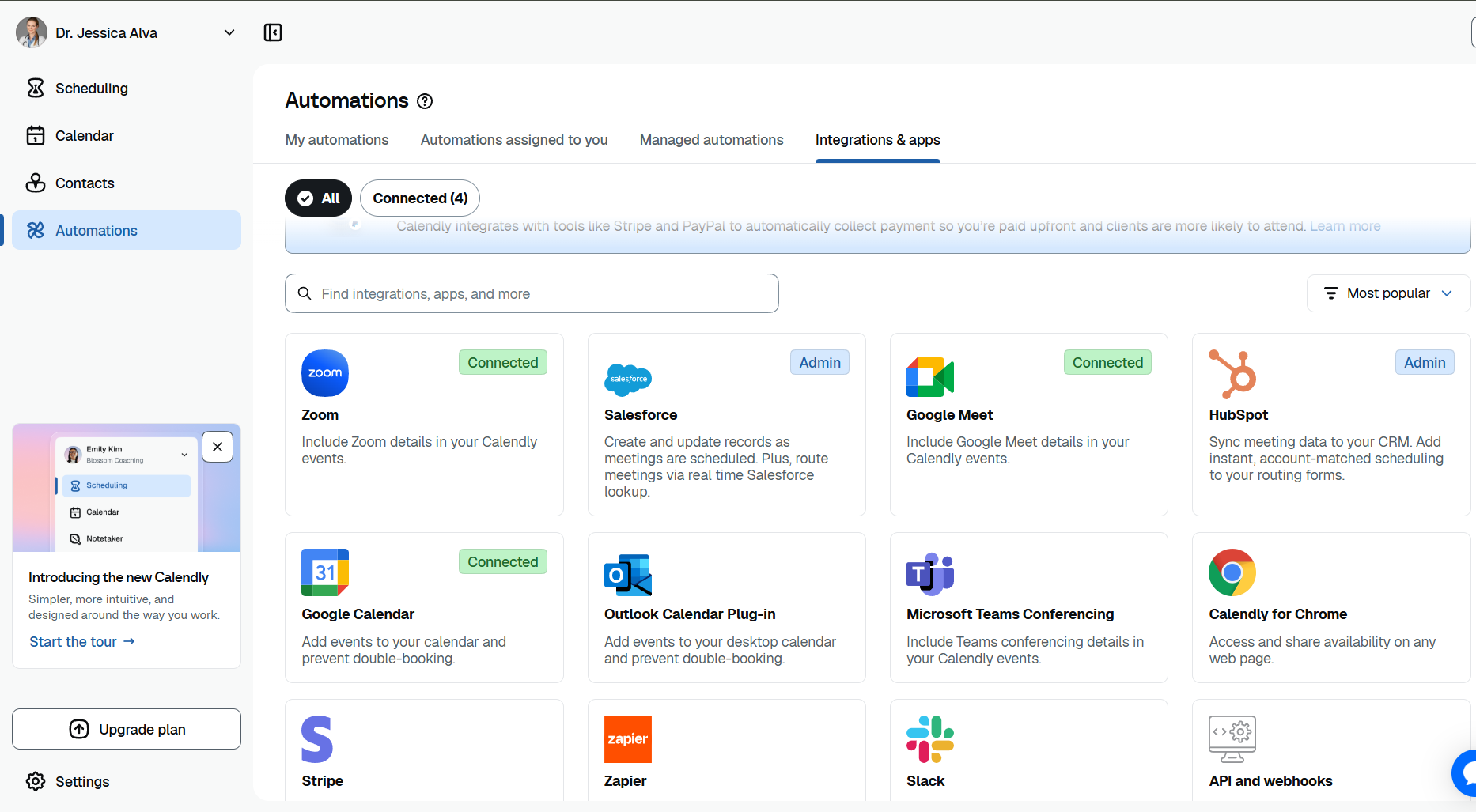Open Scheduling in the sidebar
Screen dimensions: 1476x812
pyautogui.click(x=127, y=88)
